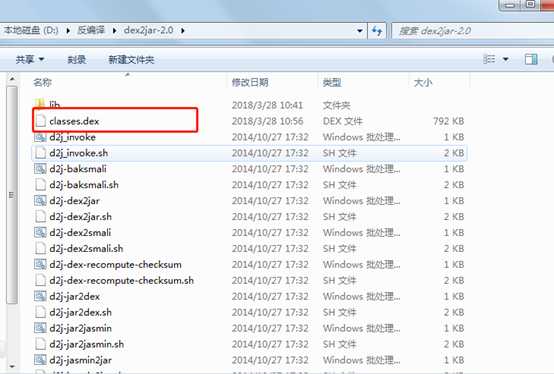Select the file name d2j-dex-recompute-checksum.sh
554x374 pixels.
point(122,280)
